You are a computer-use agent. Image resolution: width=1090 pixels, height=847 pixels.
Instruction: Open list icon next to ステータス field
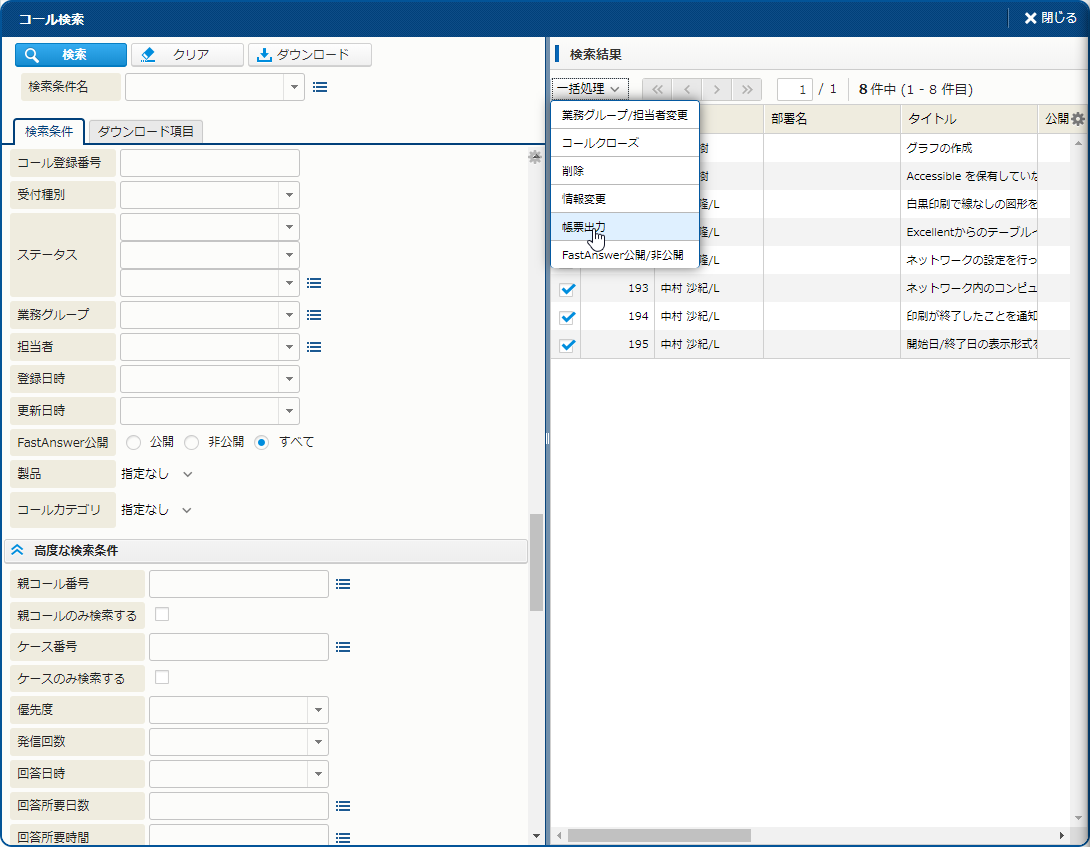(x=314, y=283)
